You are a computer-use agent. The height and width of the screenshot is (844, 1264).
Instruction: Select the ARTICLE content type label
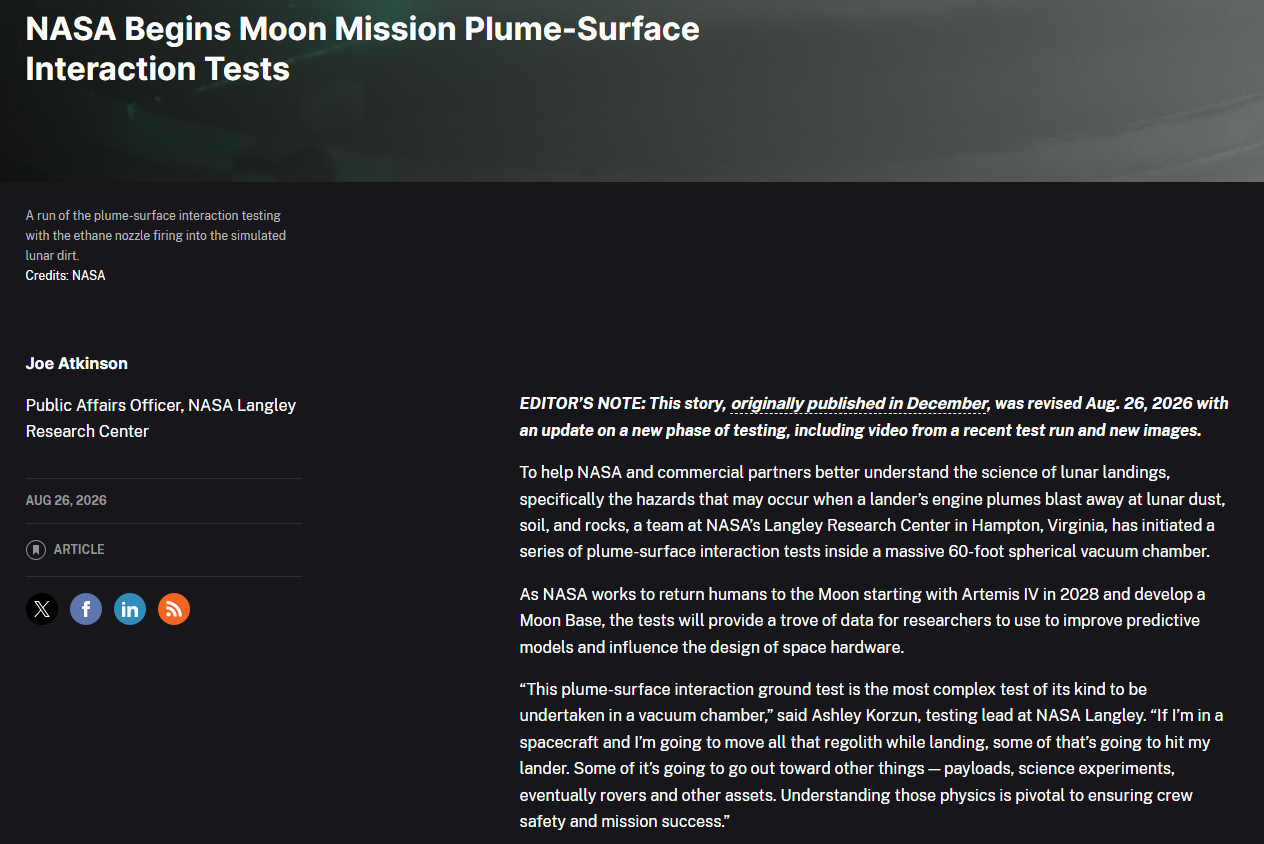[x=79, y=550]
